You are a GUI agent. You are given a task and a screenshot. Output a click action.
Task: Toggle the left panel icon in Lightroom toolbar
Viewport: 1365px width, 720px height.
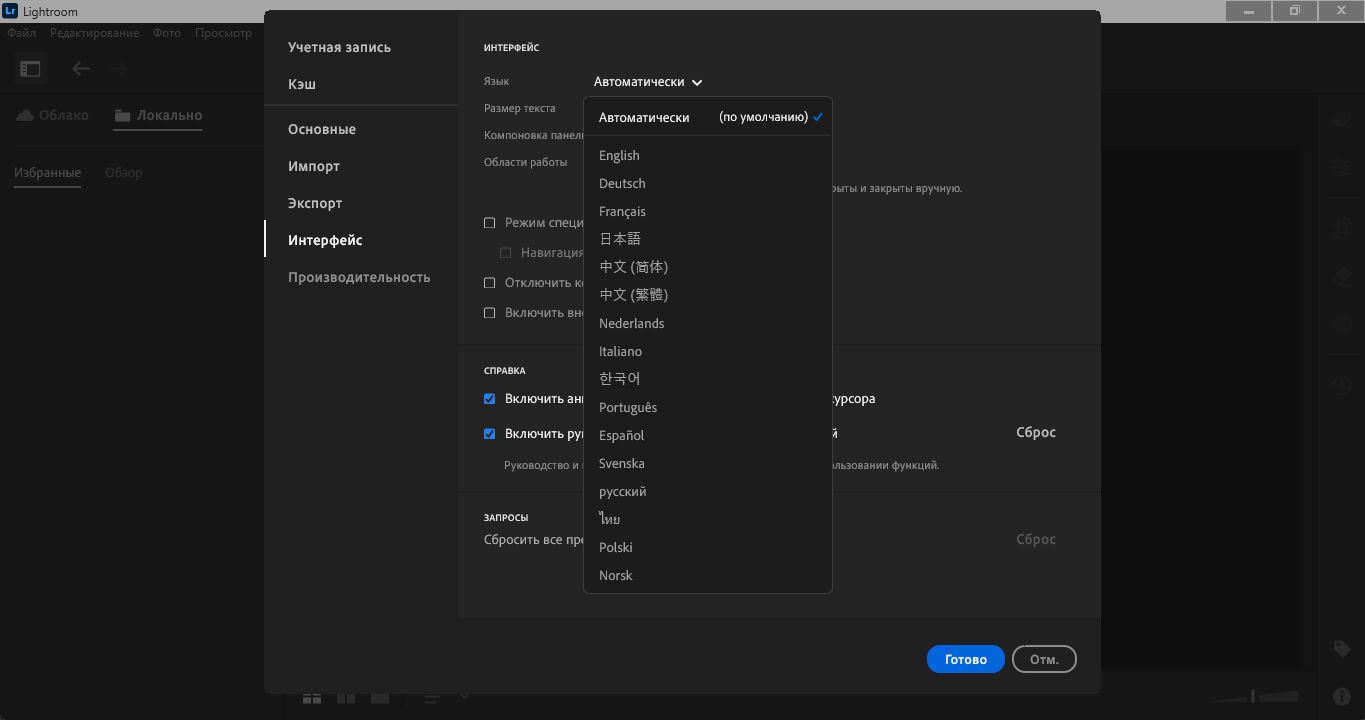pos(31,69)
